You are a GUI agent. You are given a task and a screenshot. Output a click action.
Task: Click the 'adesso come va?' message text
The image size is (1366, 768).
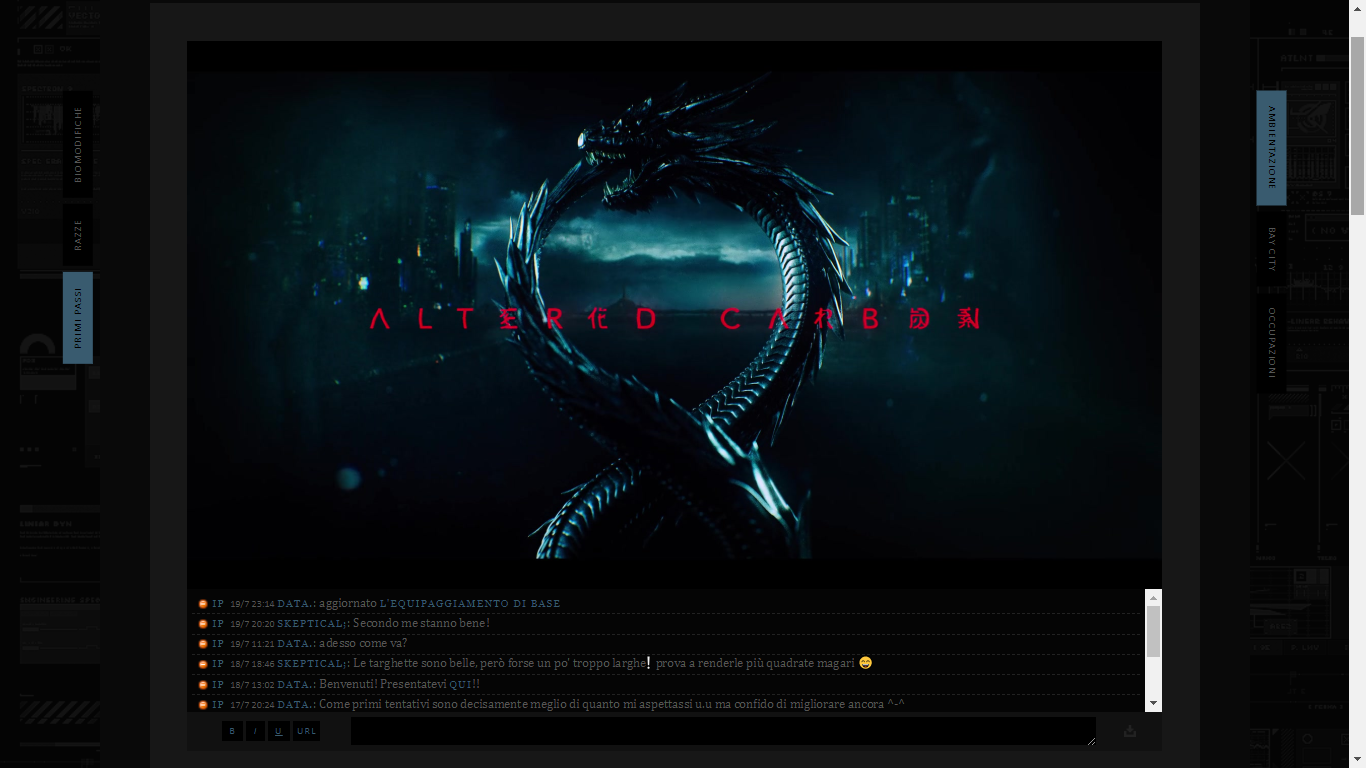point(363,644)
